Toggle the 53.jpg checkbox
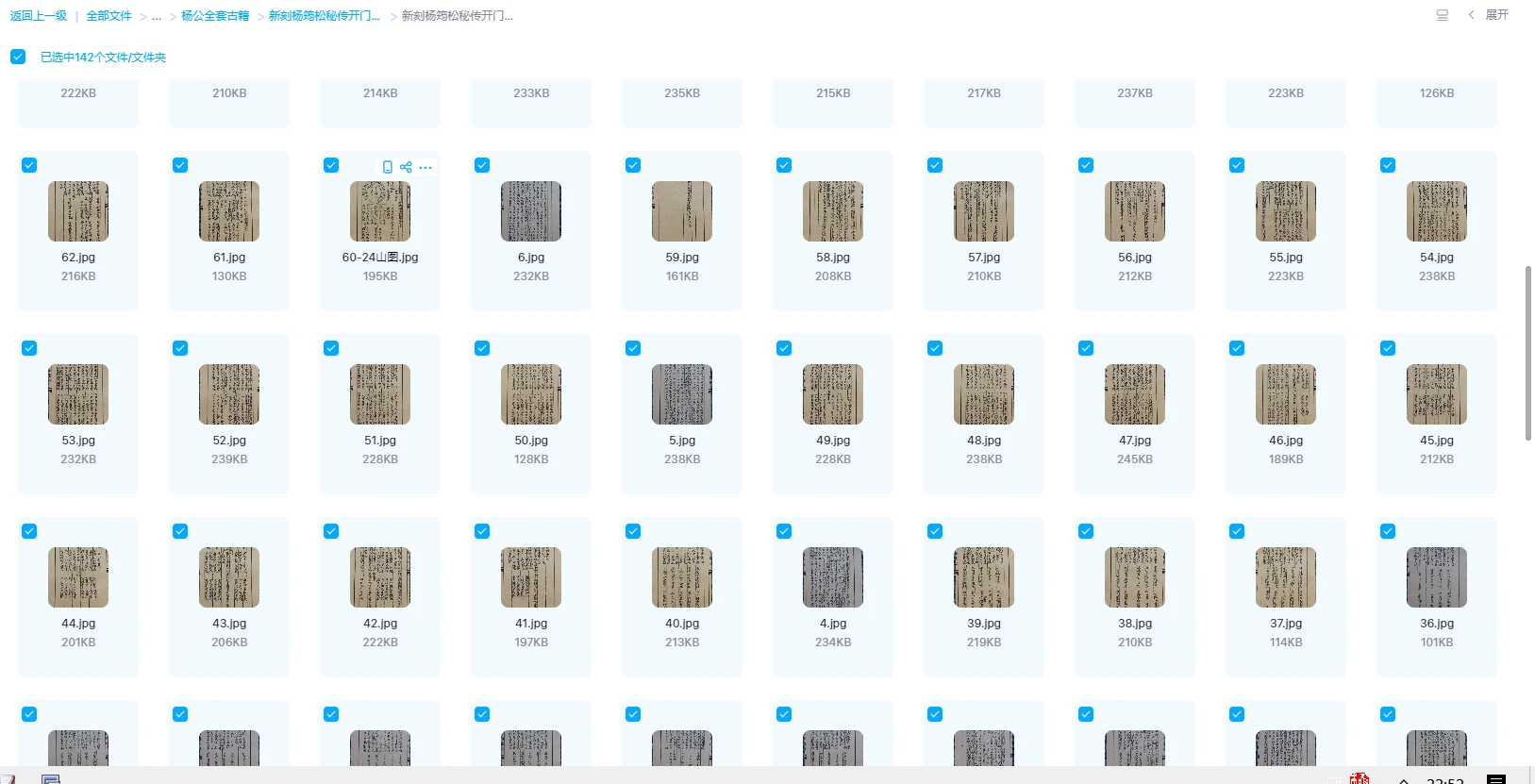This screenshot has width=1535, height=784. click(29, 348)
